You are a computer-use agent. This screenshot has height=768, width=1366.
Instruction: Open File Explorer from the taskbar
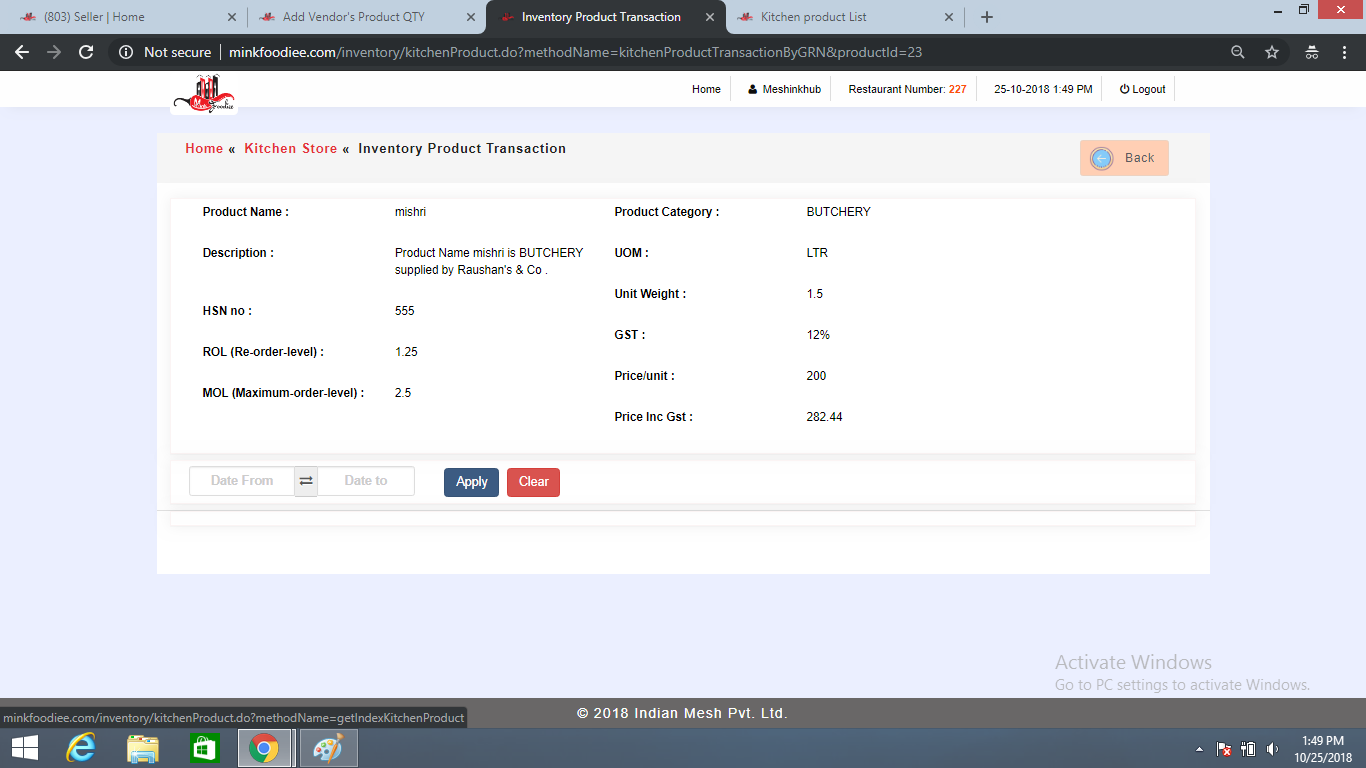[x=143, y=748]
